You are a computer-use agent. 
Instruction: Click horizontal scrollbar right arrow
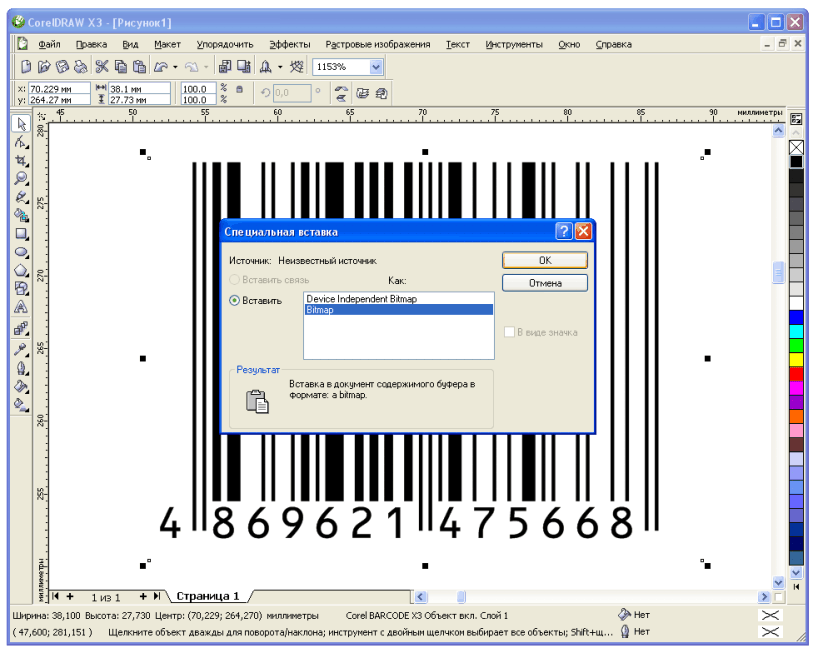764,597
